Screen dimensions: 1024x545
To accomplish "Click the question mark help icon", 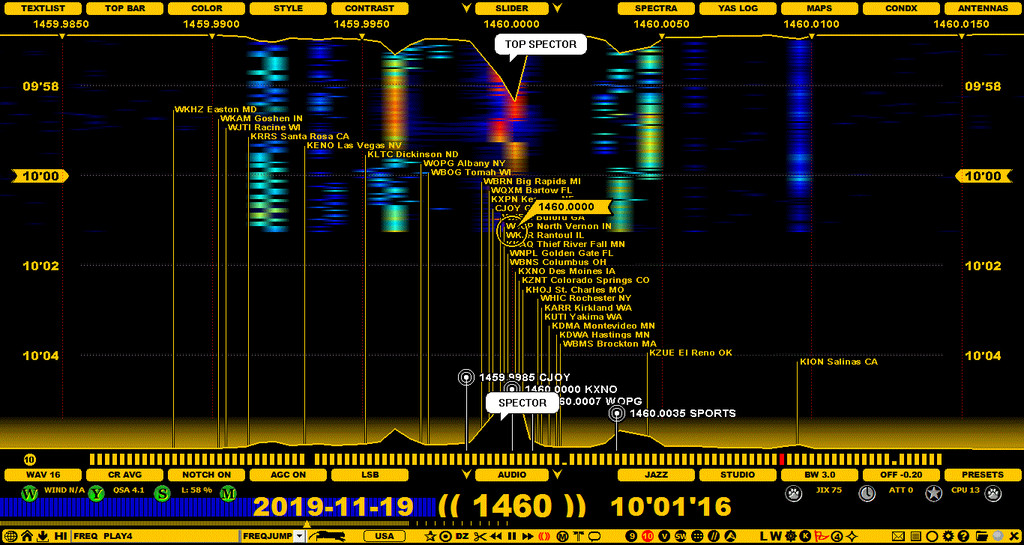I will point(962,536).
